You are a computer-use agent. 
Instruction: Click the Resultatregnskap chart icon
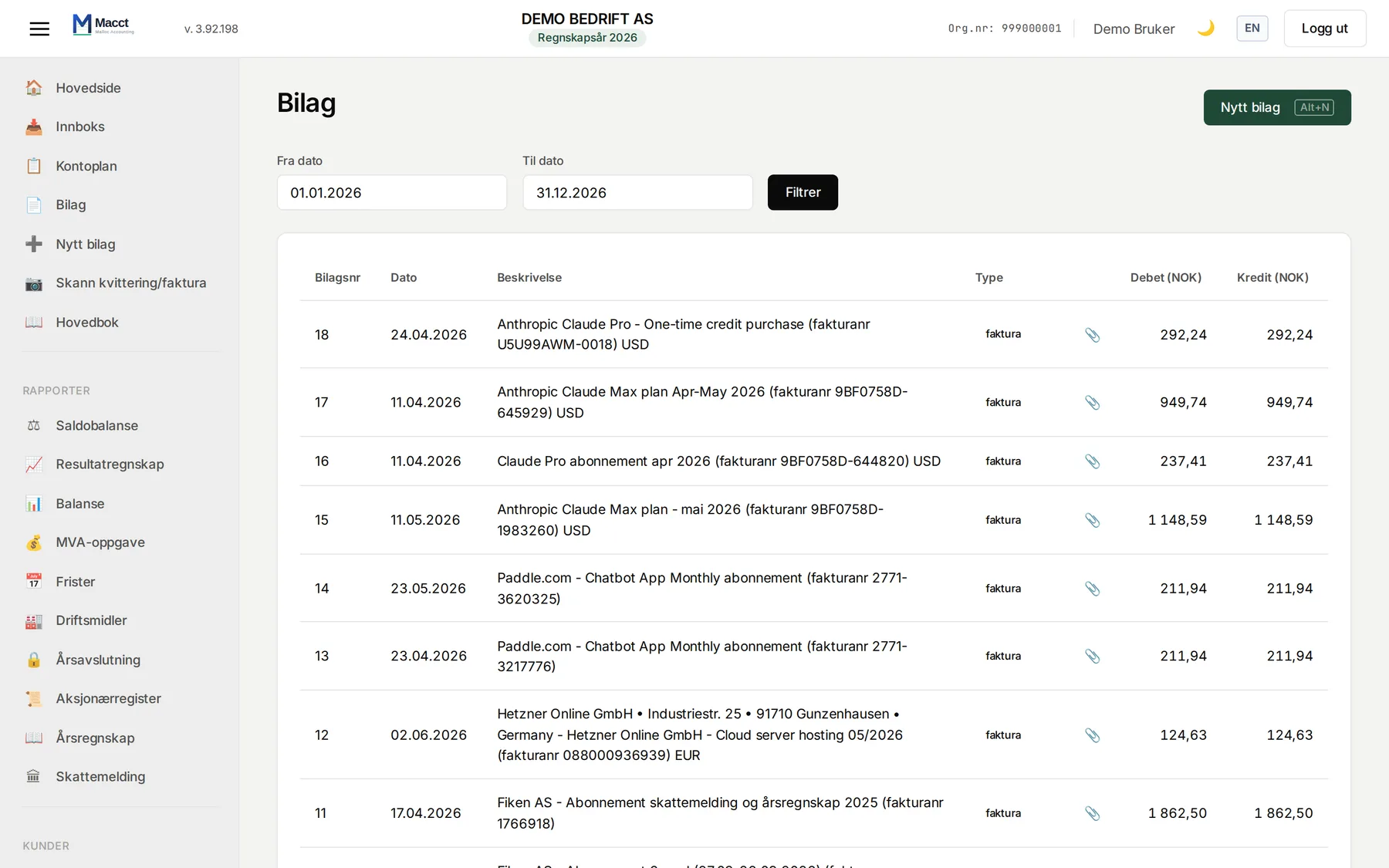(34, 464)
